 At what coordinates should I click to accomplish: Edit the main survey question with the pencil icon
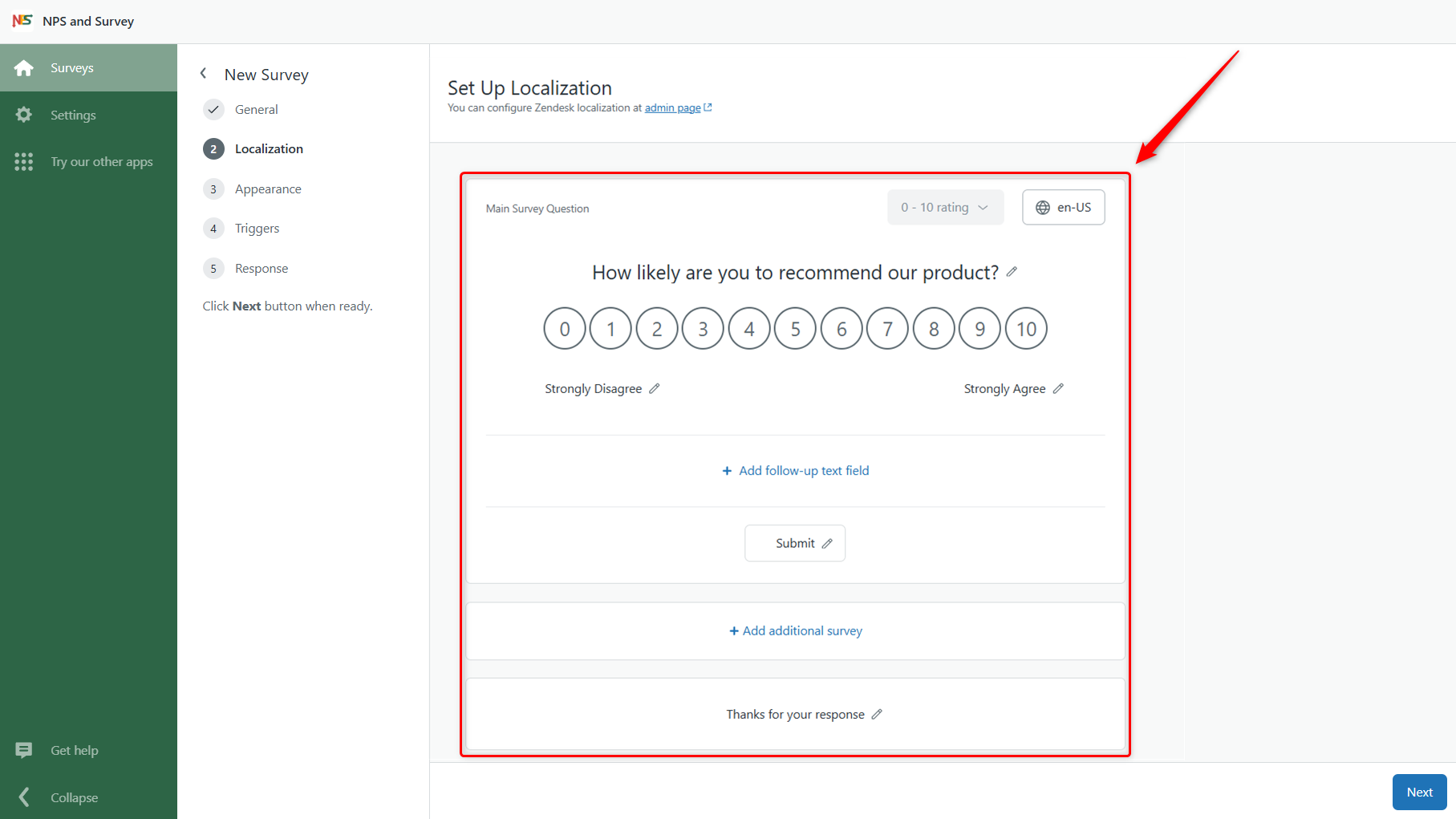[x=1012, y=272]
